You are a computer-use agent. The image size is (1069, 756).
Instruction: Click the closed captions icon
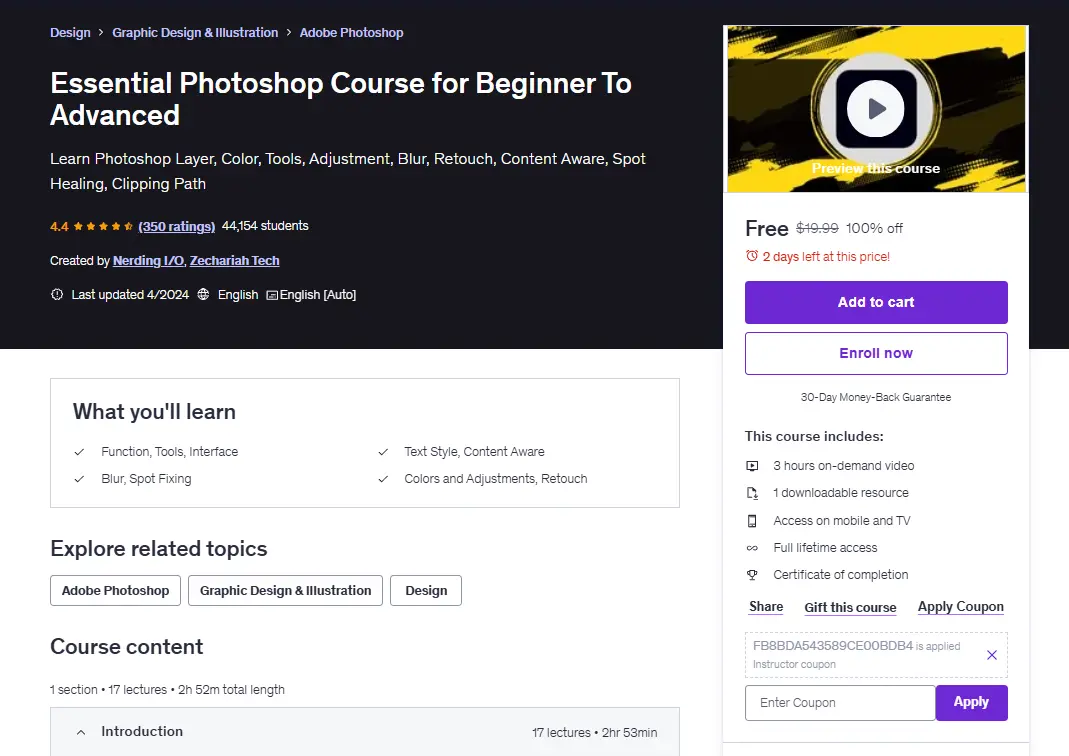click(x=272, y=295)
